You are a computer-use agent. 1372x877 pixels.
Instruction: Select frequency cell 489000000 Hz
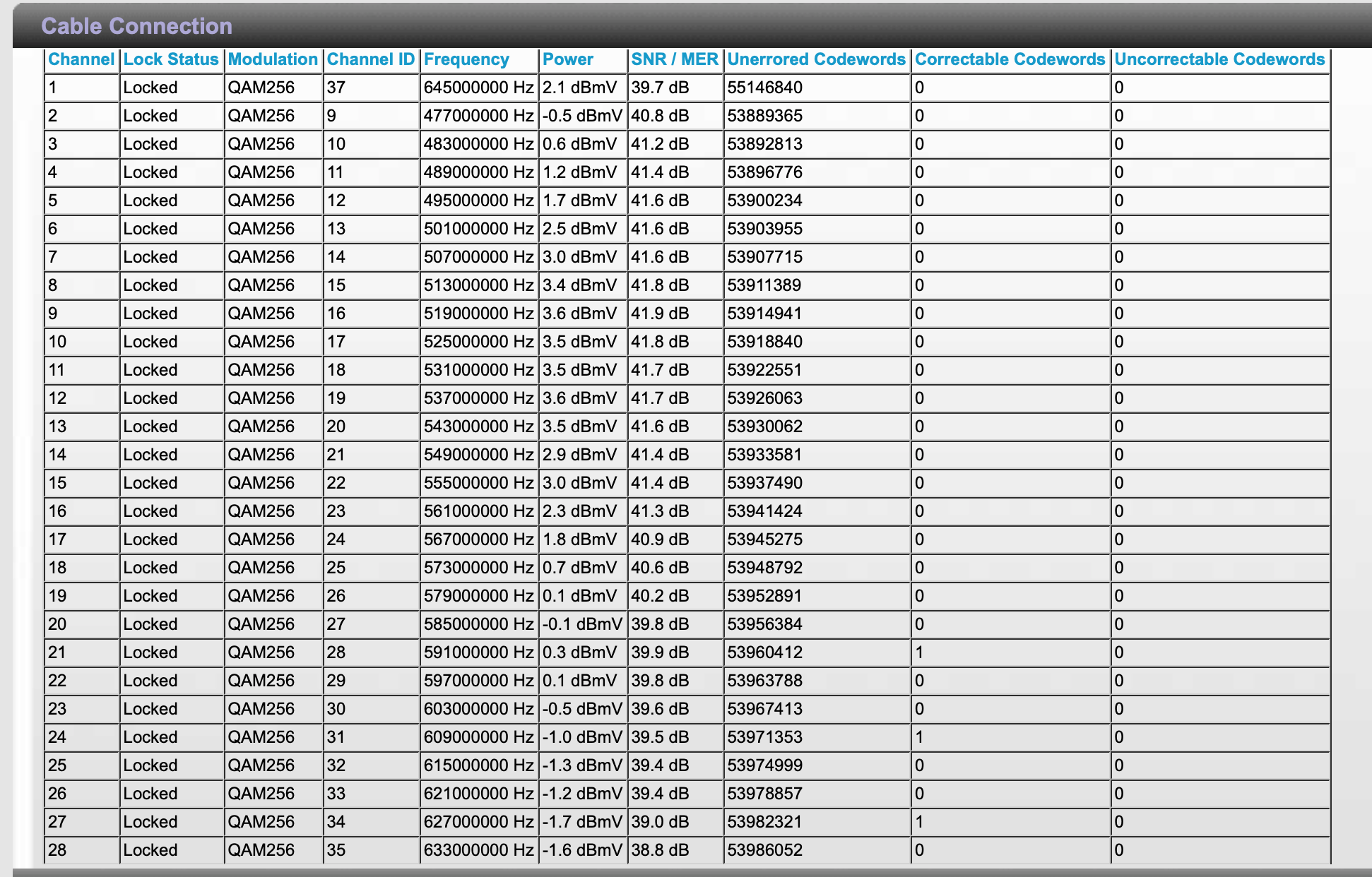478,172
